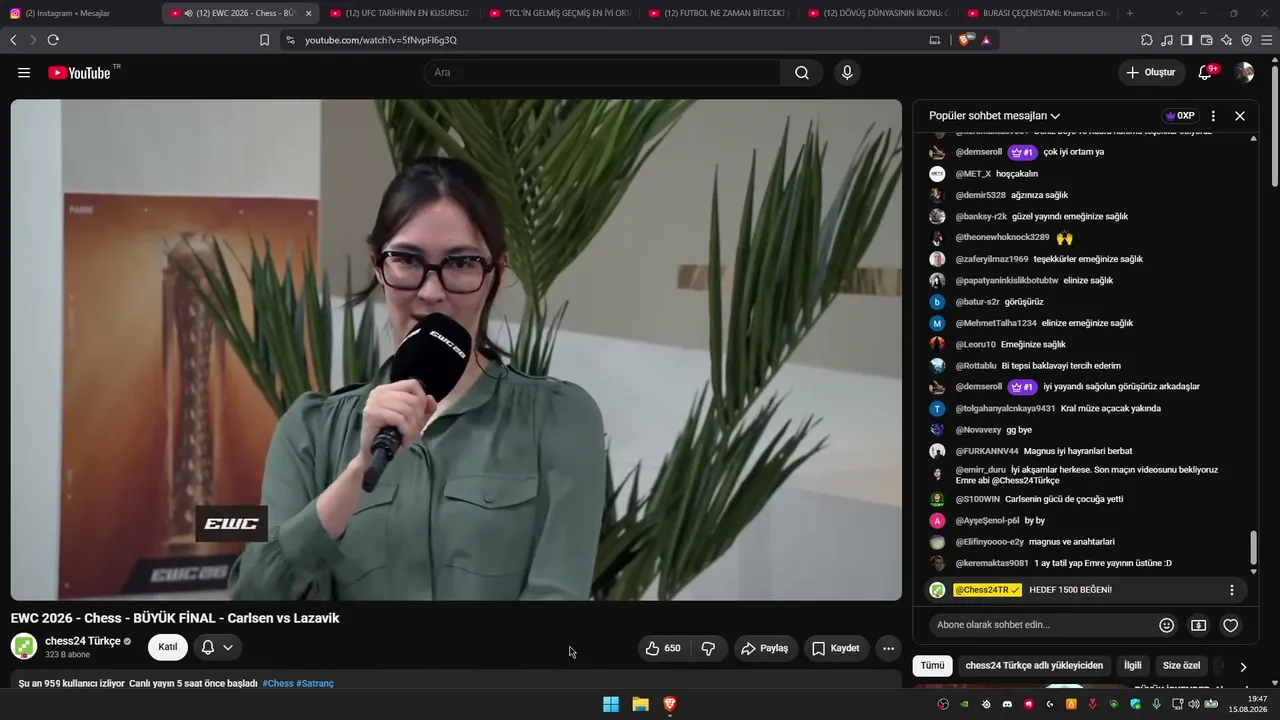Open the tab search chevron dropdown
Viewport: 1280px width, 720px height.
(x=1179, y=13)
